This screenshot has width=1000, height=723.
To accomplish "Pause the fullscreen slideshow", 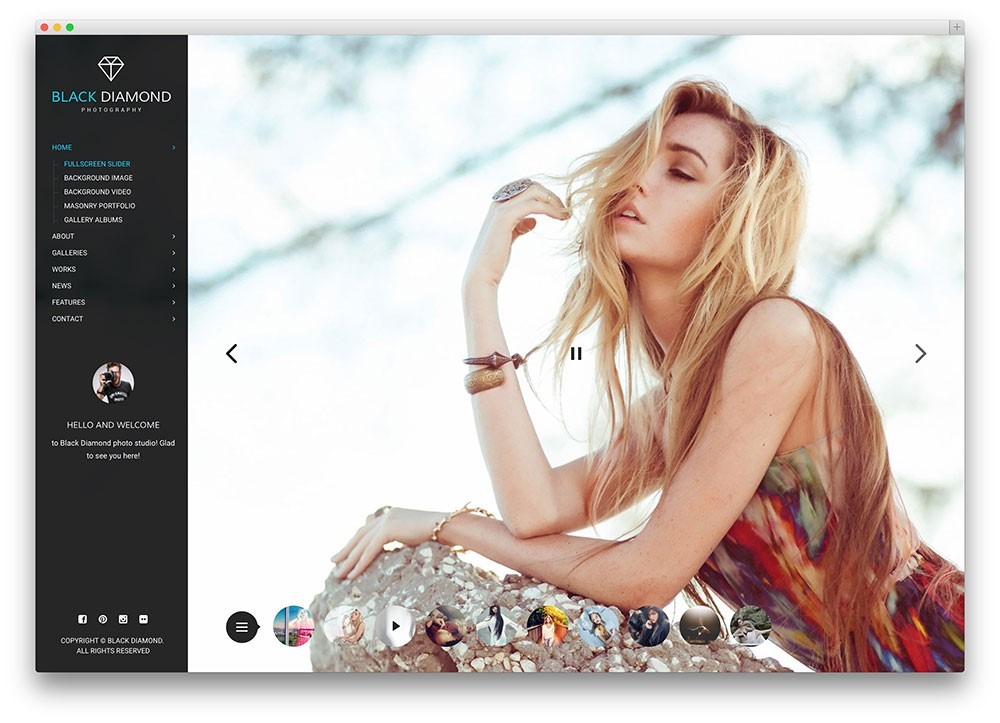I will [577, 353].
